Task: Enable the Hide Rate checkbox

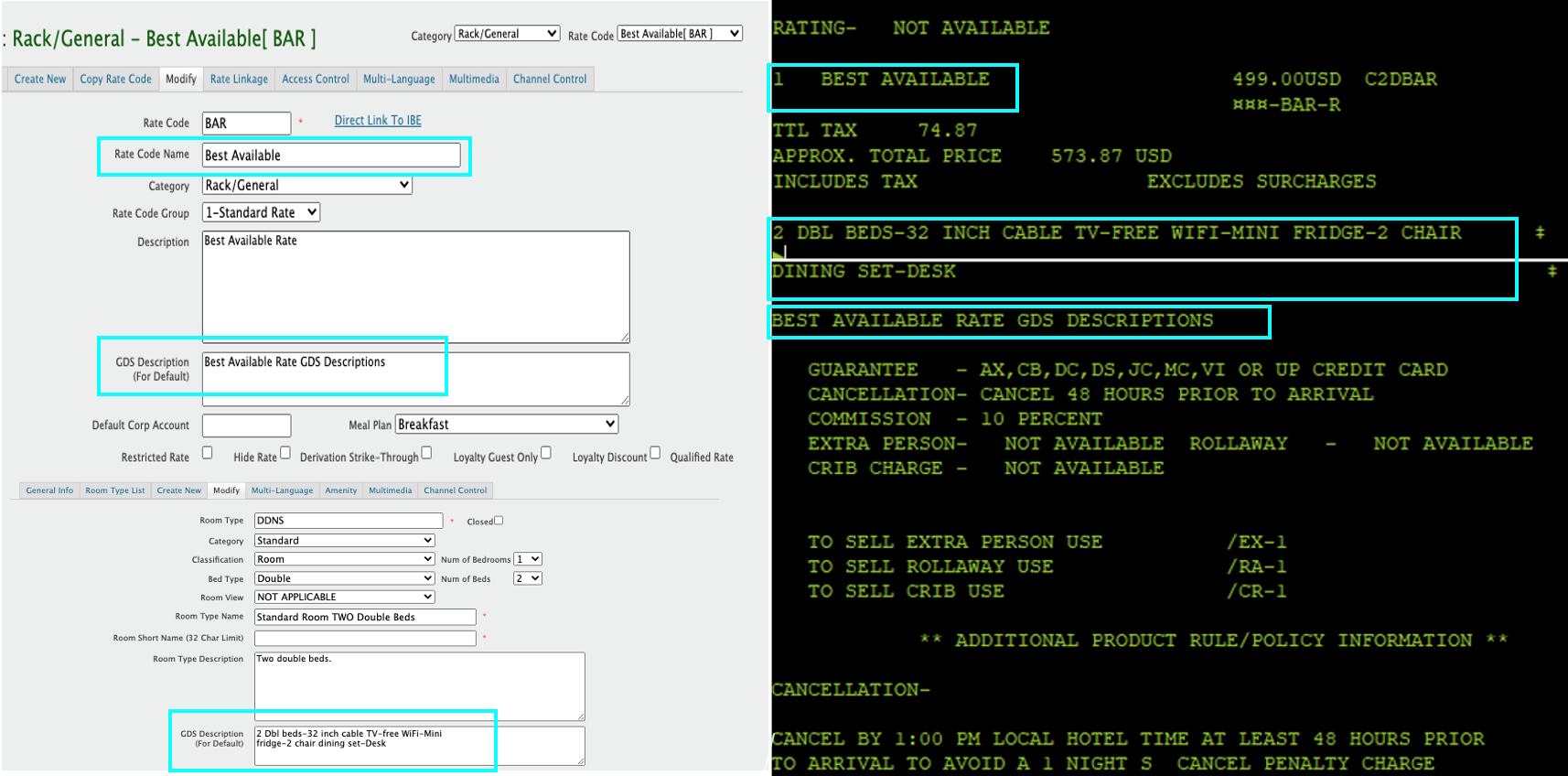Action: (x=285, y=452)
